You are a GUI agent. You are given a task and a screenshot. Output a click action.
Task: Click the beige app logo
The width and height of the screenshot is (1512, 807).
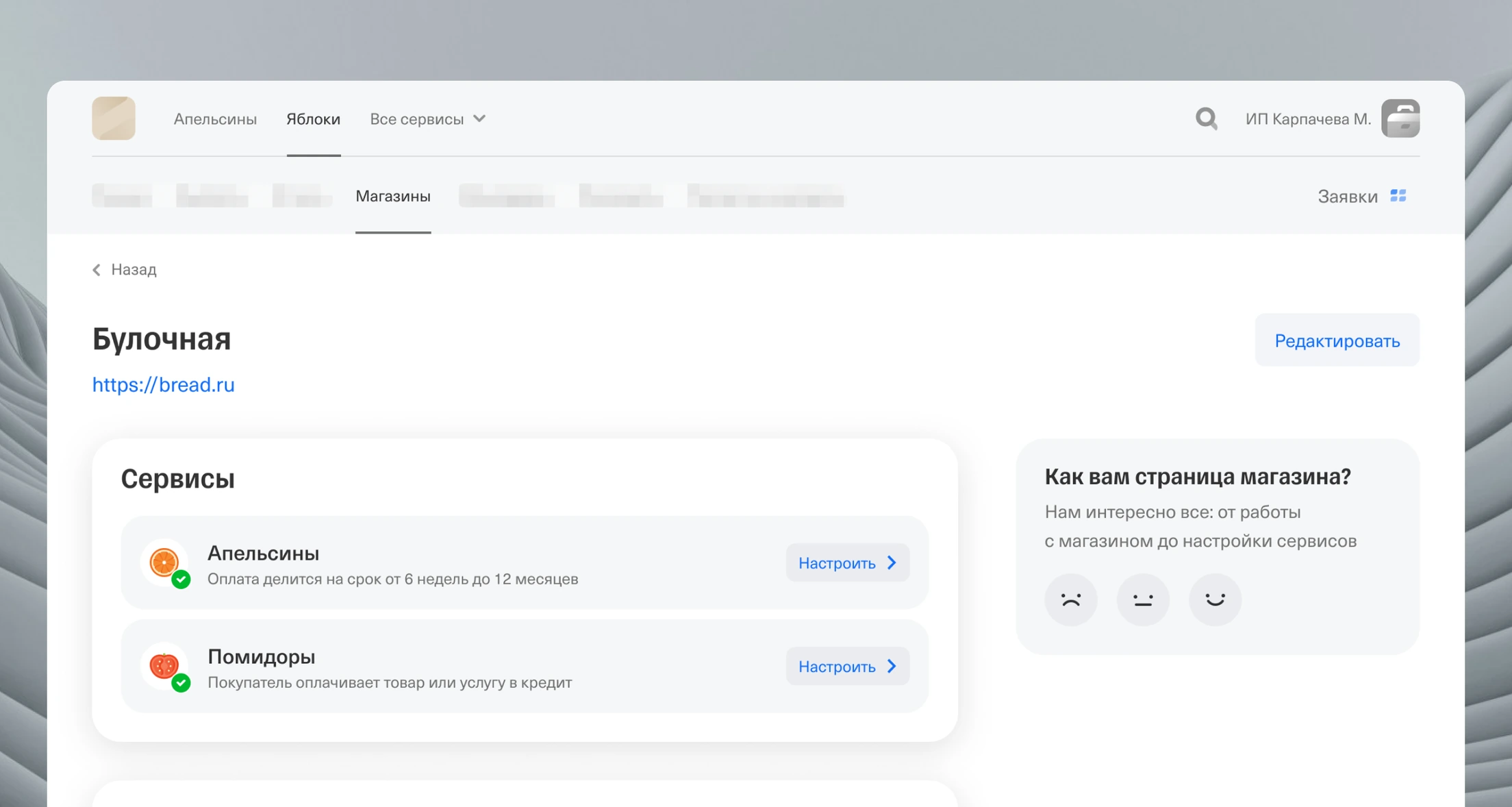114,119
